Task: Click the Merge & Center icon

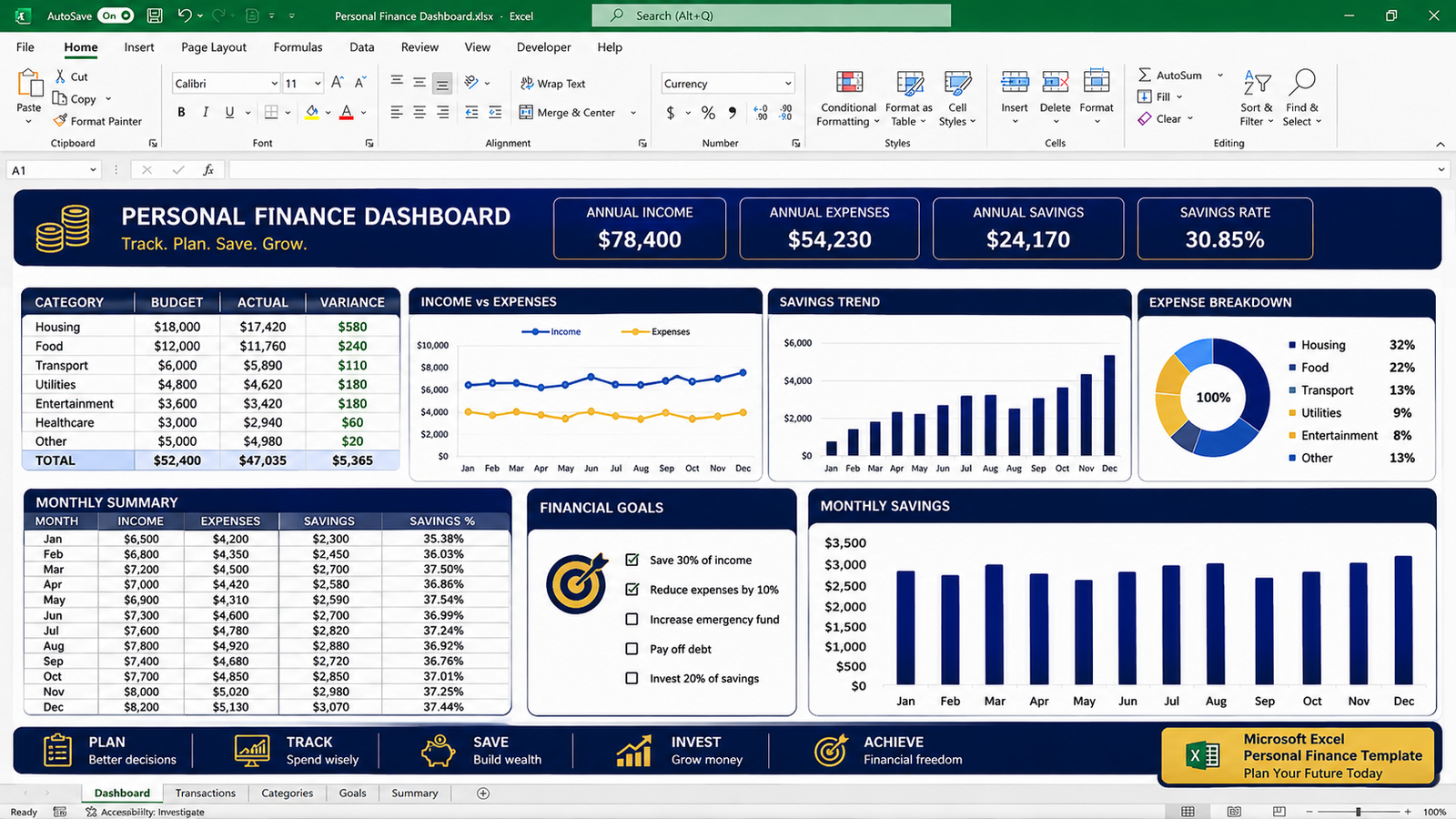Action: pyautogui.click(x=526, y=112)
